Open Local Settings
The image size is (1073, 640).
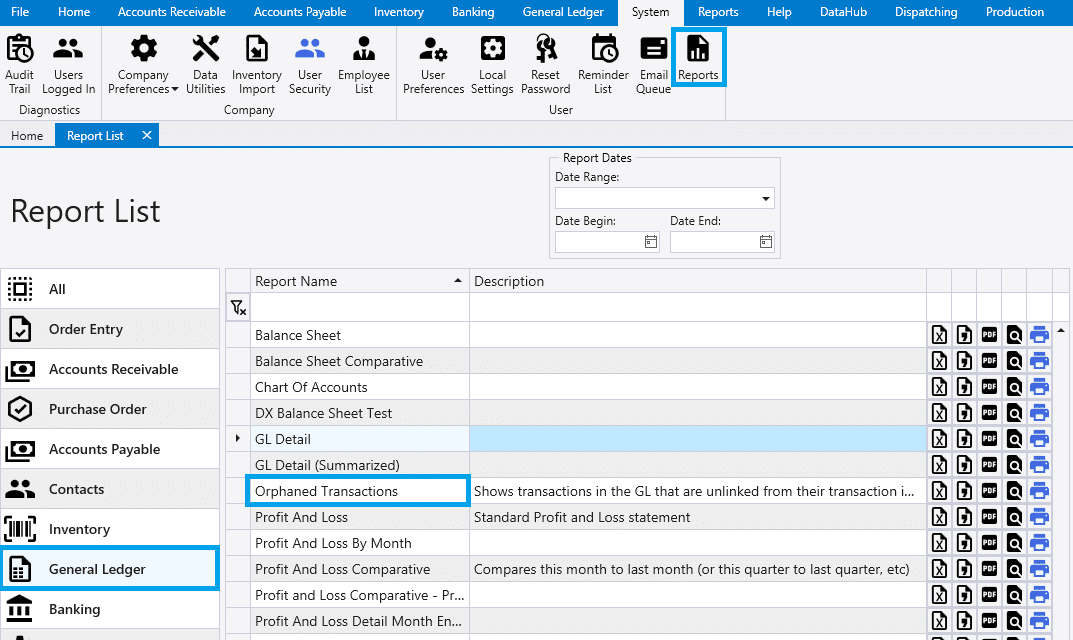pyautogui.click(x=492, y=65)
